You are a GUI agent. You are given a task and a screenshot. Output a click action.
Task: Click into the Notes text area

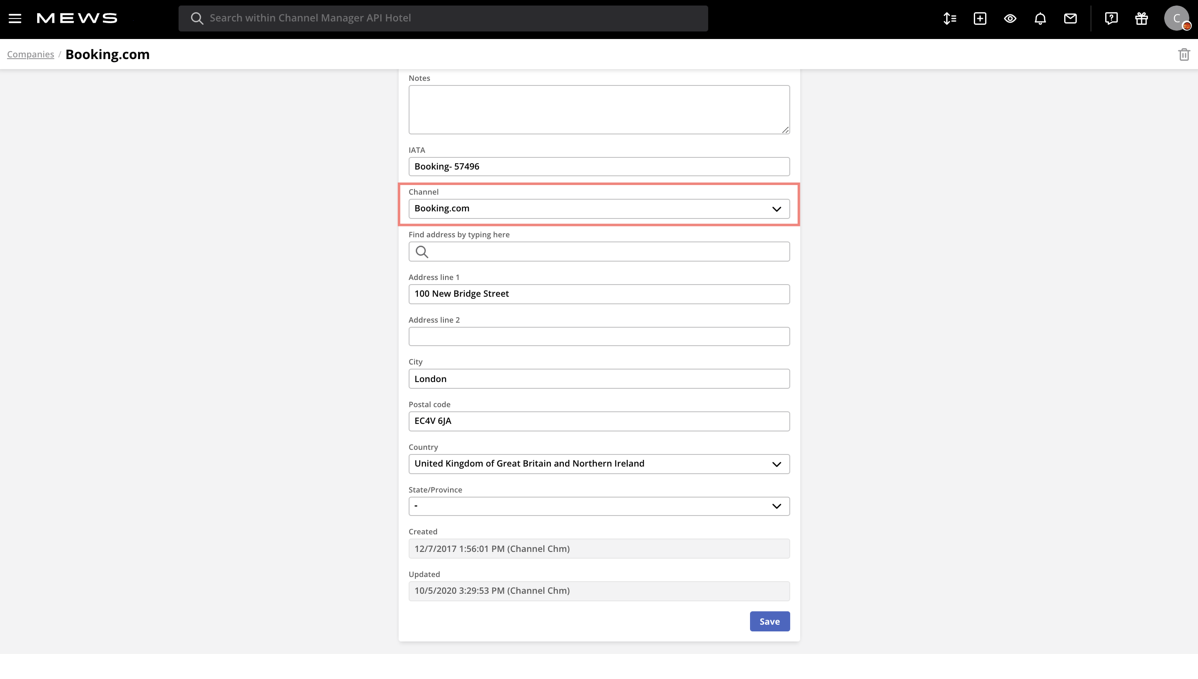pos(598,108)
